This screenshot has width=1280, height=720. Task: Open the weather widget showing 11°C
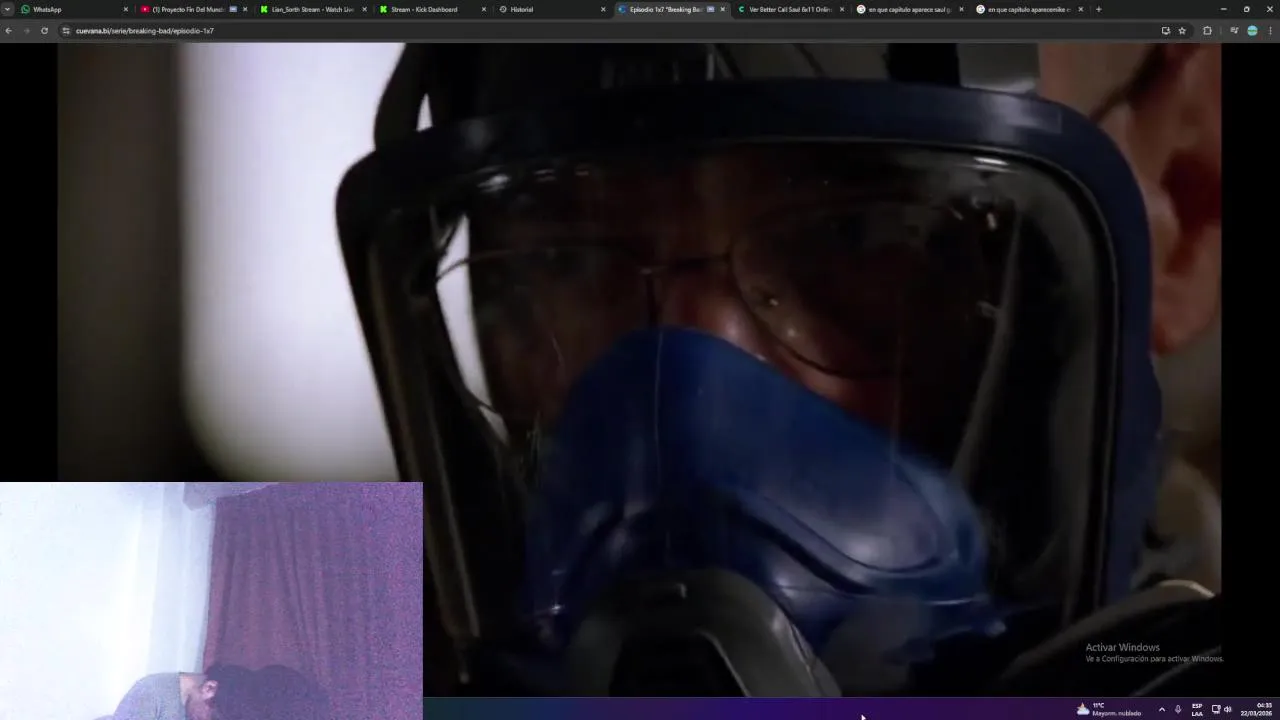pyautogui.click(x=1109, y=709)
